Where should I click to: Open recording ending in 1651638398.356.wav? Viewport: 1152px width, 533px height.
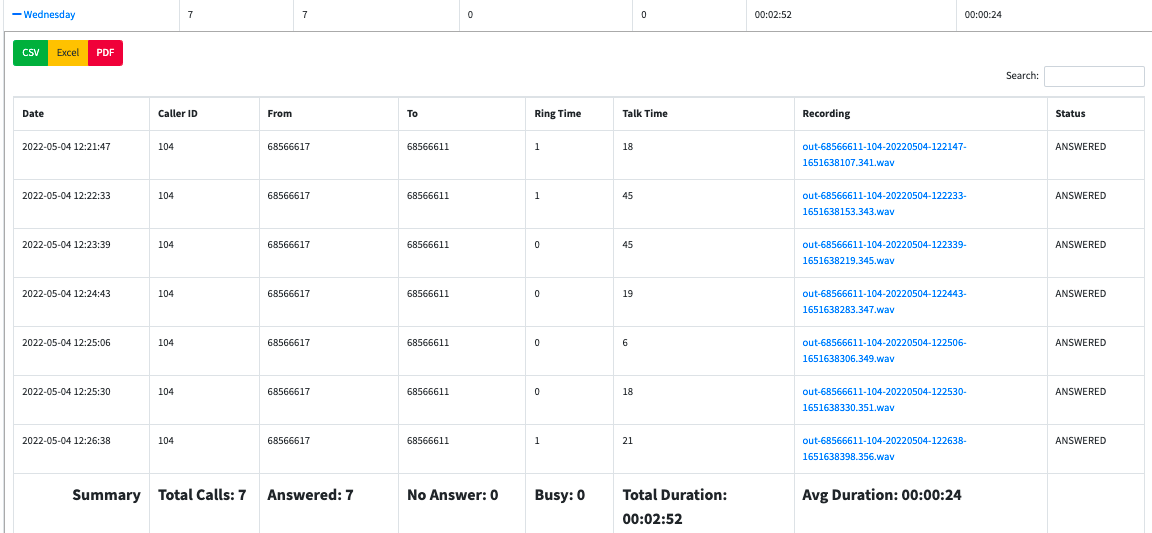click(885, 448)
